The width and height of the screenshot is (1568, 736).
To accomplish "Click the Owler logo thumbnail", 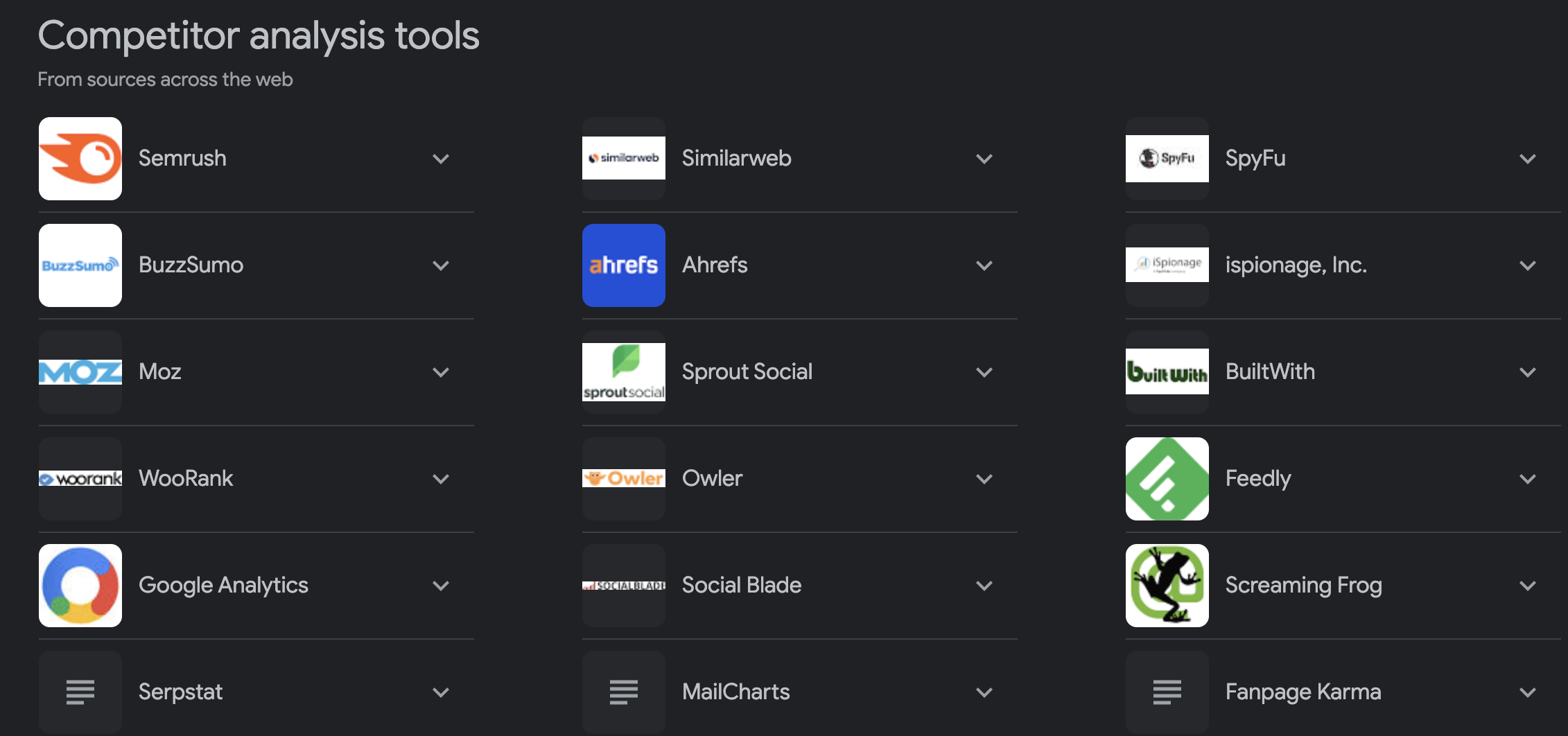I will tap(624, 479).
